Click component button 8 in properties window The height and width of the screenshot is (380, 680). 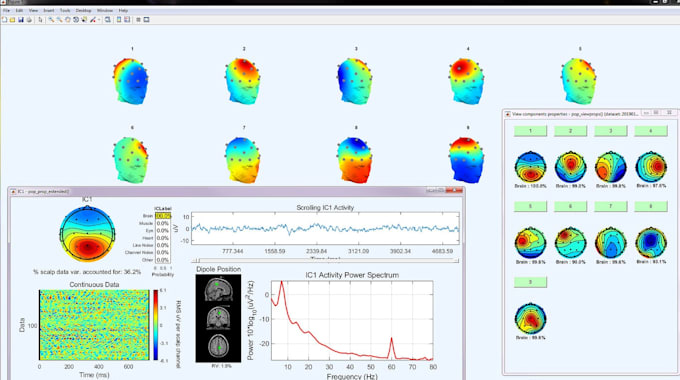click(651, 206)
